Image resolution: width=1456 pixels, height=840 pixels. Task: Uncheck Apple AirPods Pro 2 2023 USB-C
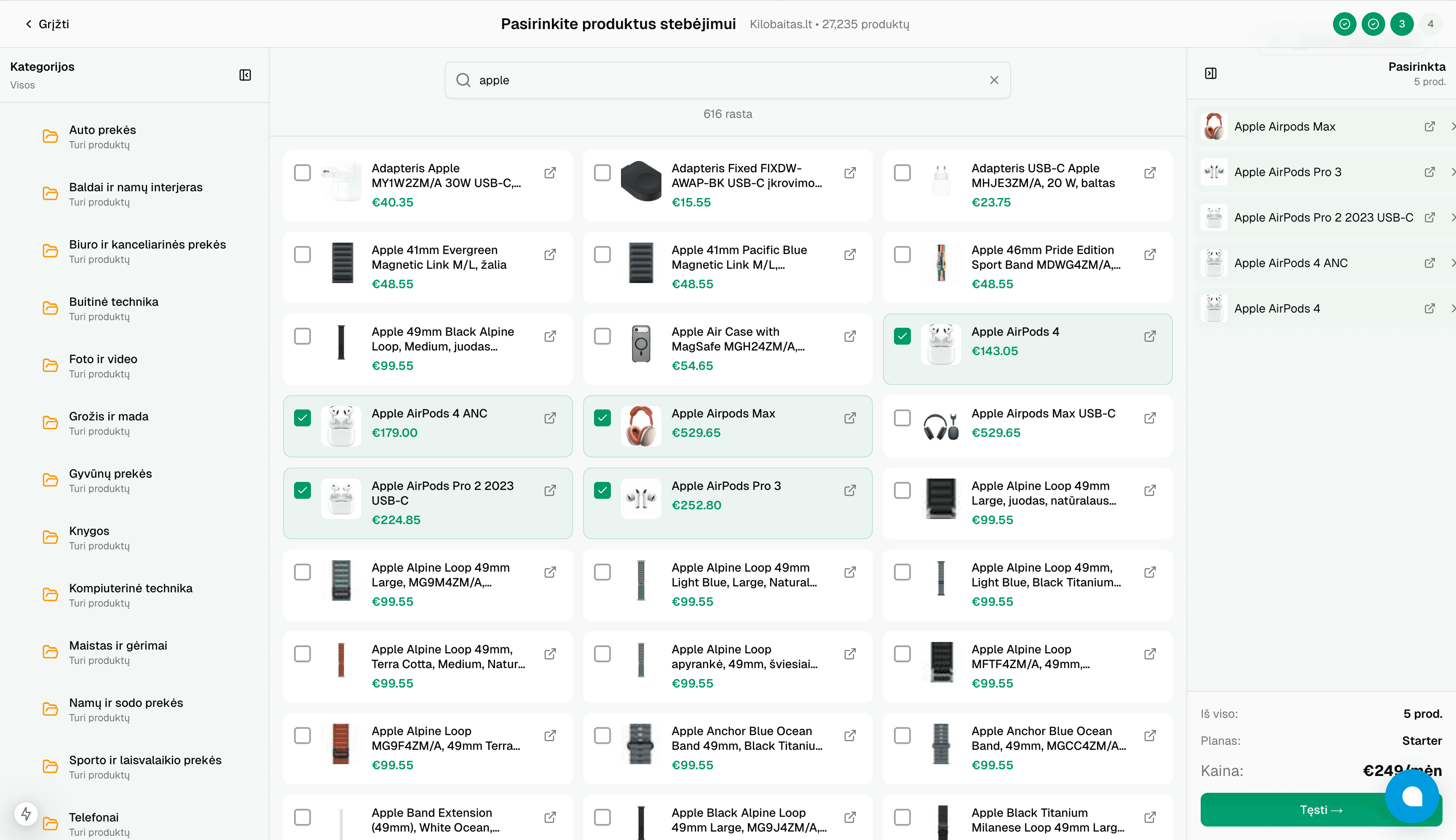302,490
